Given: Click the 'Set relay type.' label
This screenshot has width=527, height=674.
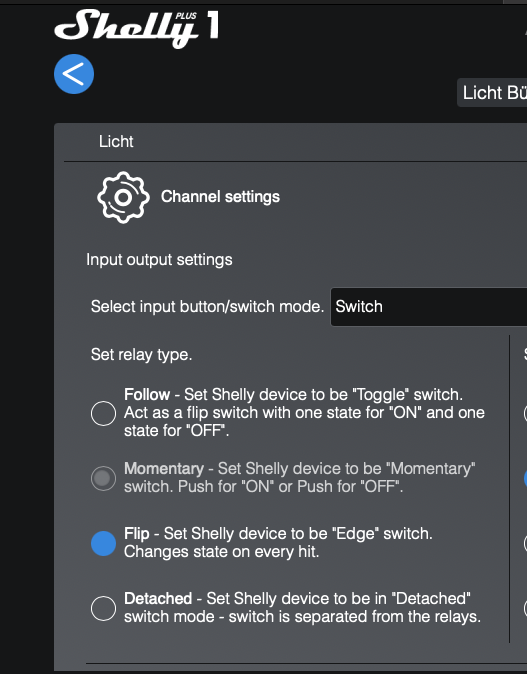Looking at the screenshot, I should tap(141, 355).
